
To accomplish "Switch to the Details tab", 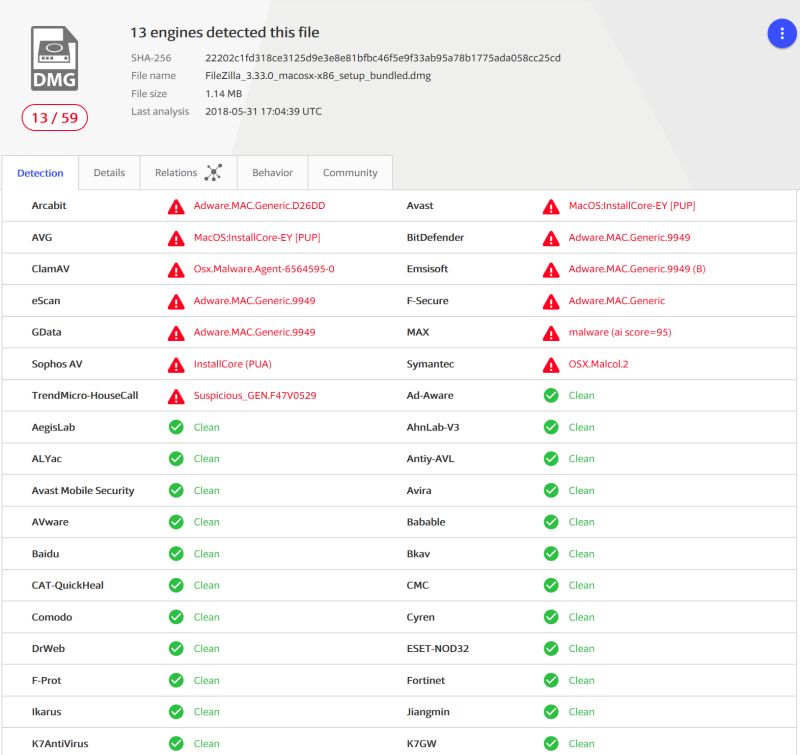I will coord(108,172).
